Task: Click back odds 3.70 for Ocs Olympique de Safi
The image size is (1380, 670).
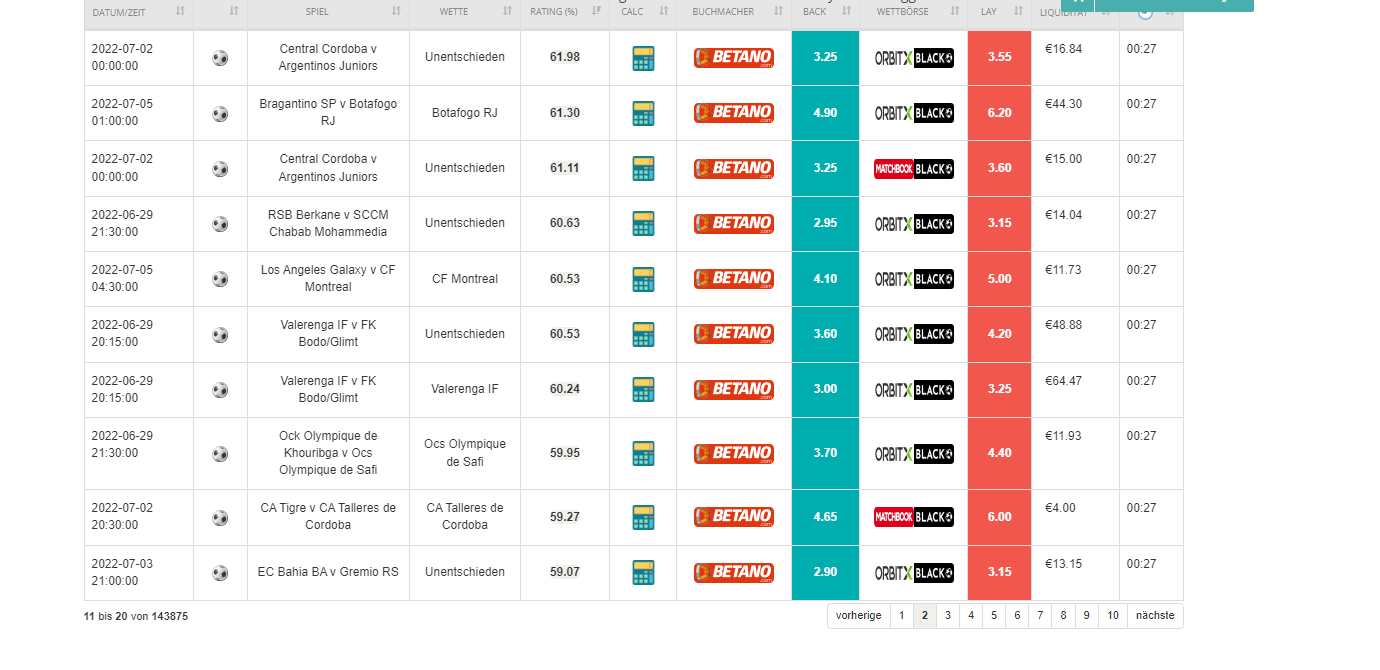Action: click(x=825, y=453)
